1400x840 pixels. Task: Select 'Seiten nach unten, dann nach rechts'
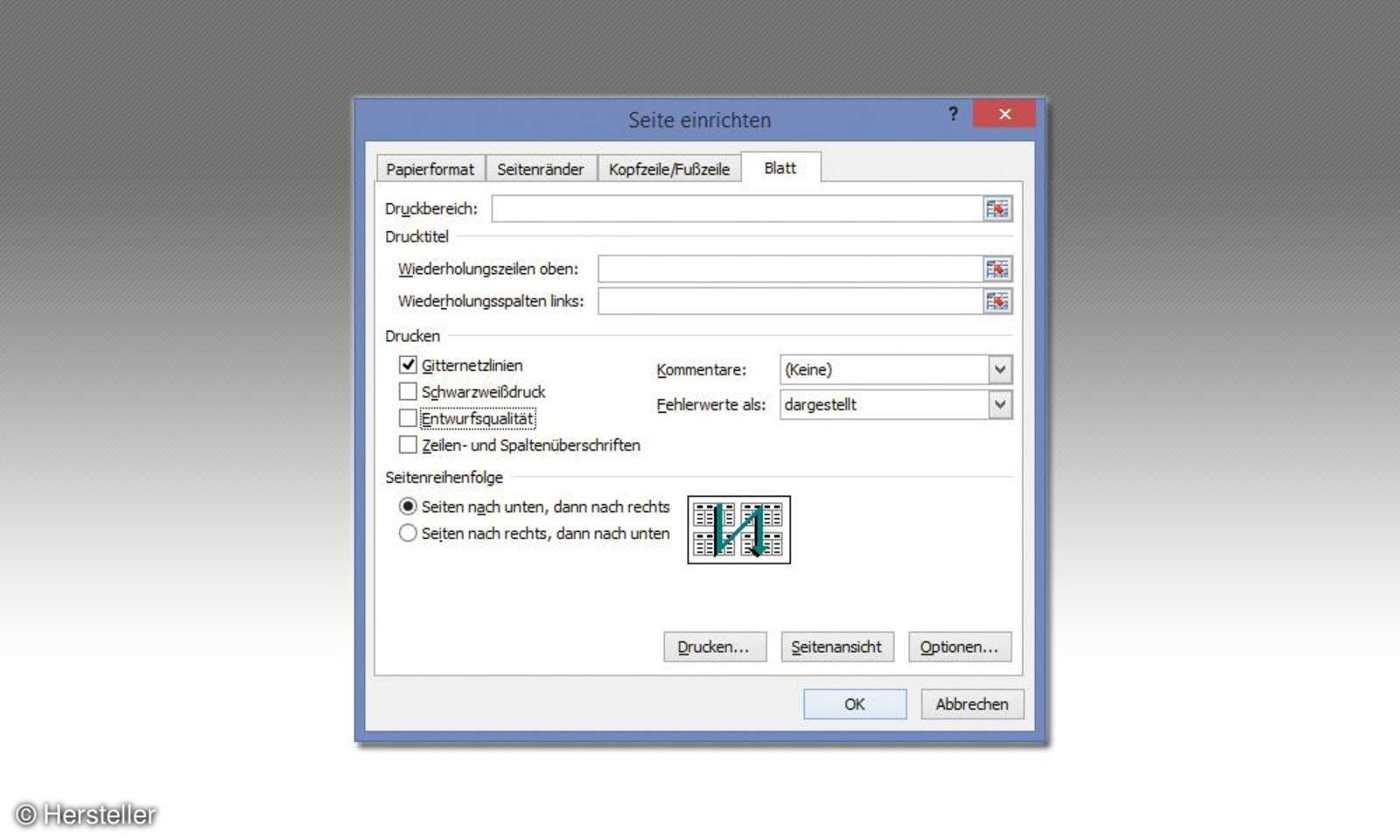(407, 507)
